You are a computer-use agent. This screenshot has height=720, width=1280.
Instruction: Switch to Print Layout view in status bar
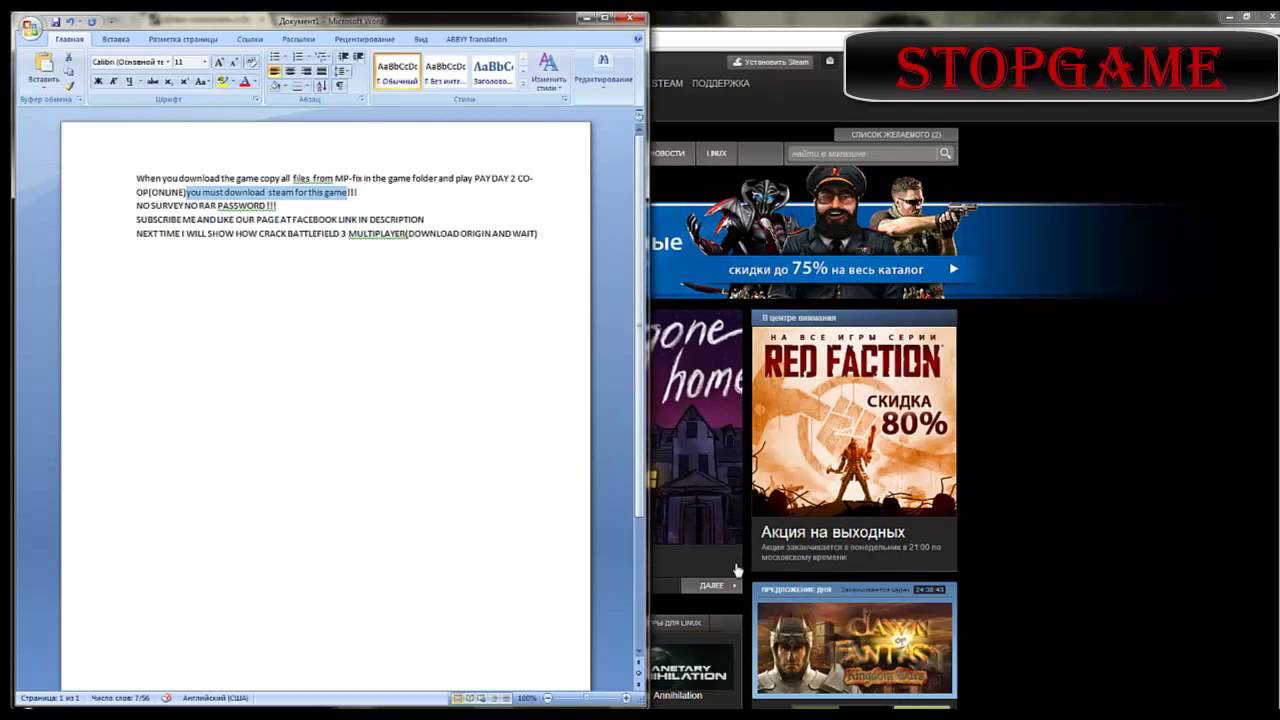[457, 698]
